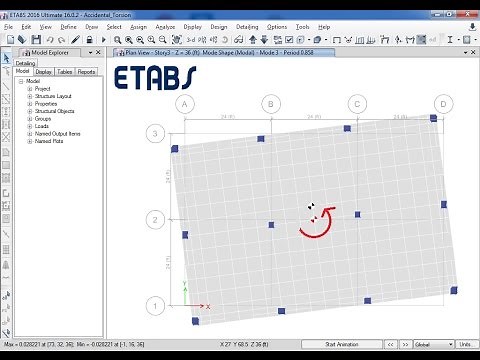Move down one story arrow
The image size is (480, 360).
(x=264, y=40)
